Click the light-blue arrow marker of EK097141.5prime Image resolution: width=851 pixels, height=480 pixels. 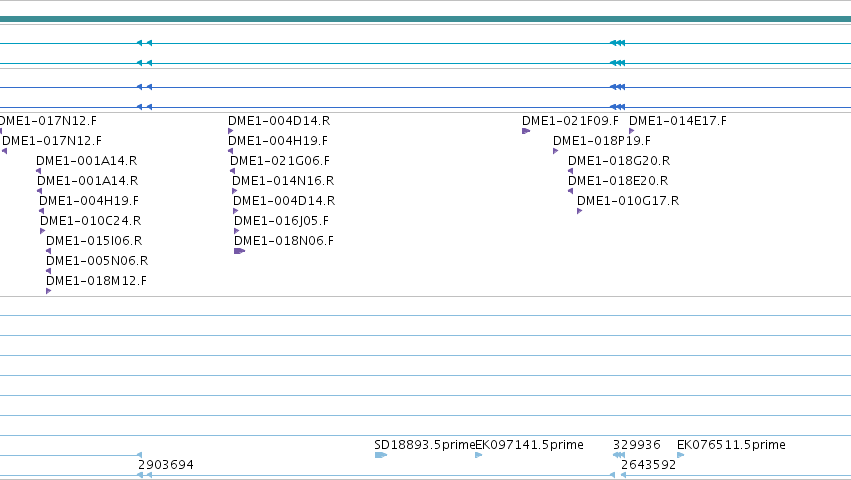point(479,455)
